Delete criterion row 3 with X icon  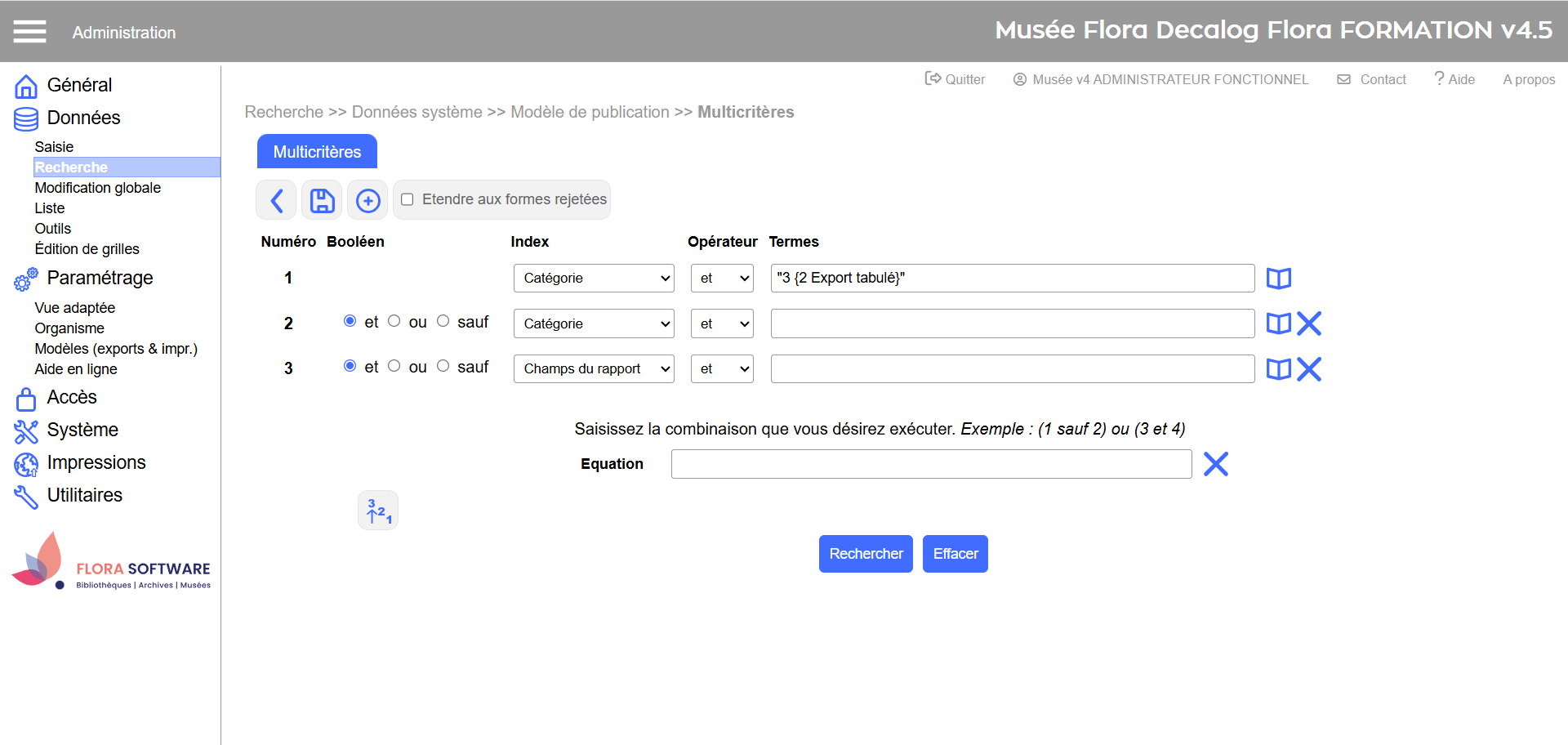point(1309,369)
